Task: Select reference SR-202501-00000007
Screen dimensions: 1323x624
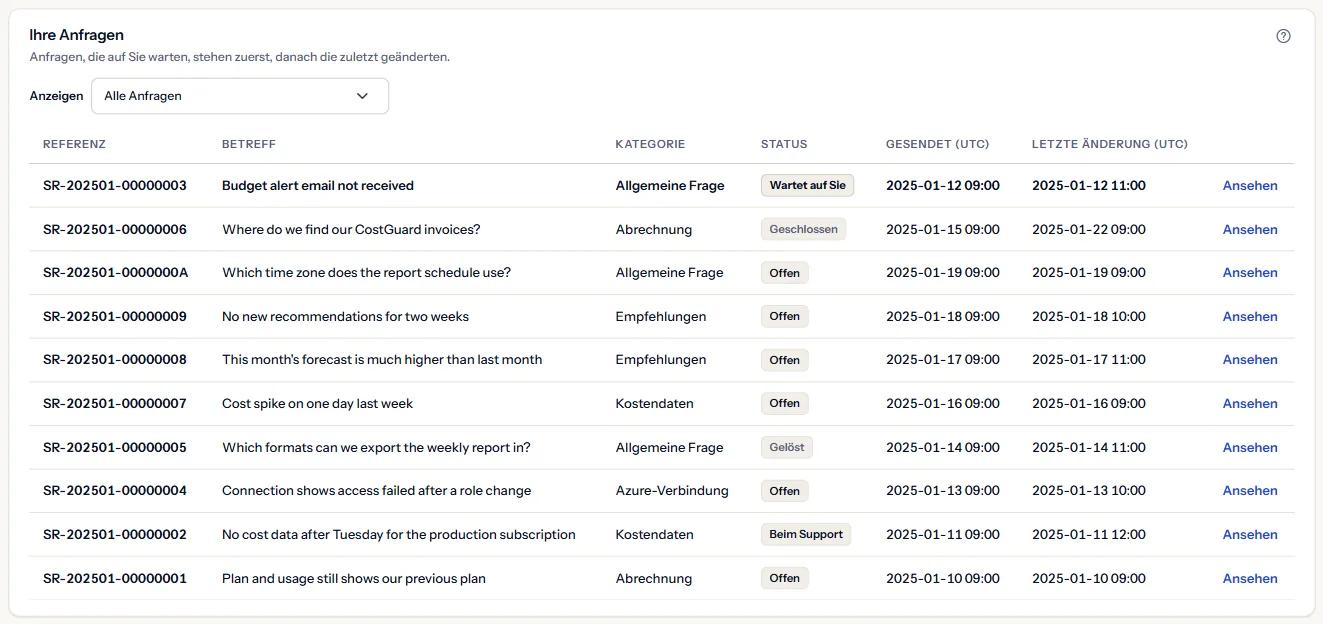Action: 115,403
